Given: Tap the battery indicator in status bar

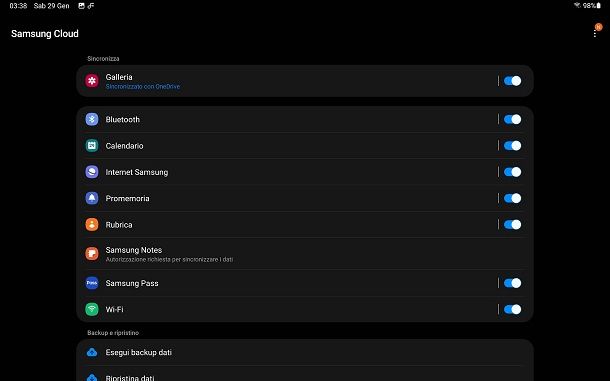Looking at the screenshot, I should [x=599, y=5].
